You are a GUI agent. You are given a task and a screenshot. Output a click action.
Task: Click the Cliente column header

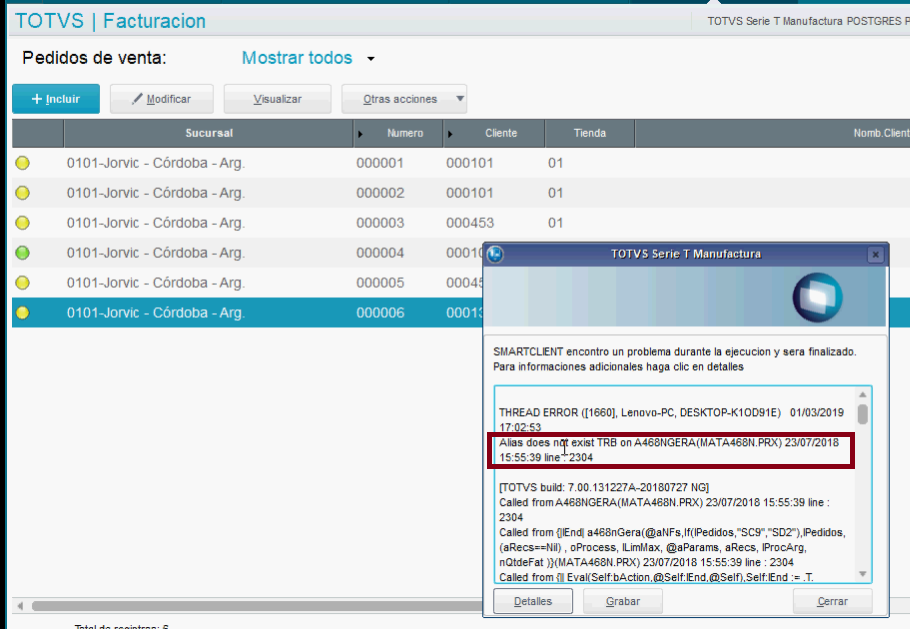point(494,133)
